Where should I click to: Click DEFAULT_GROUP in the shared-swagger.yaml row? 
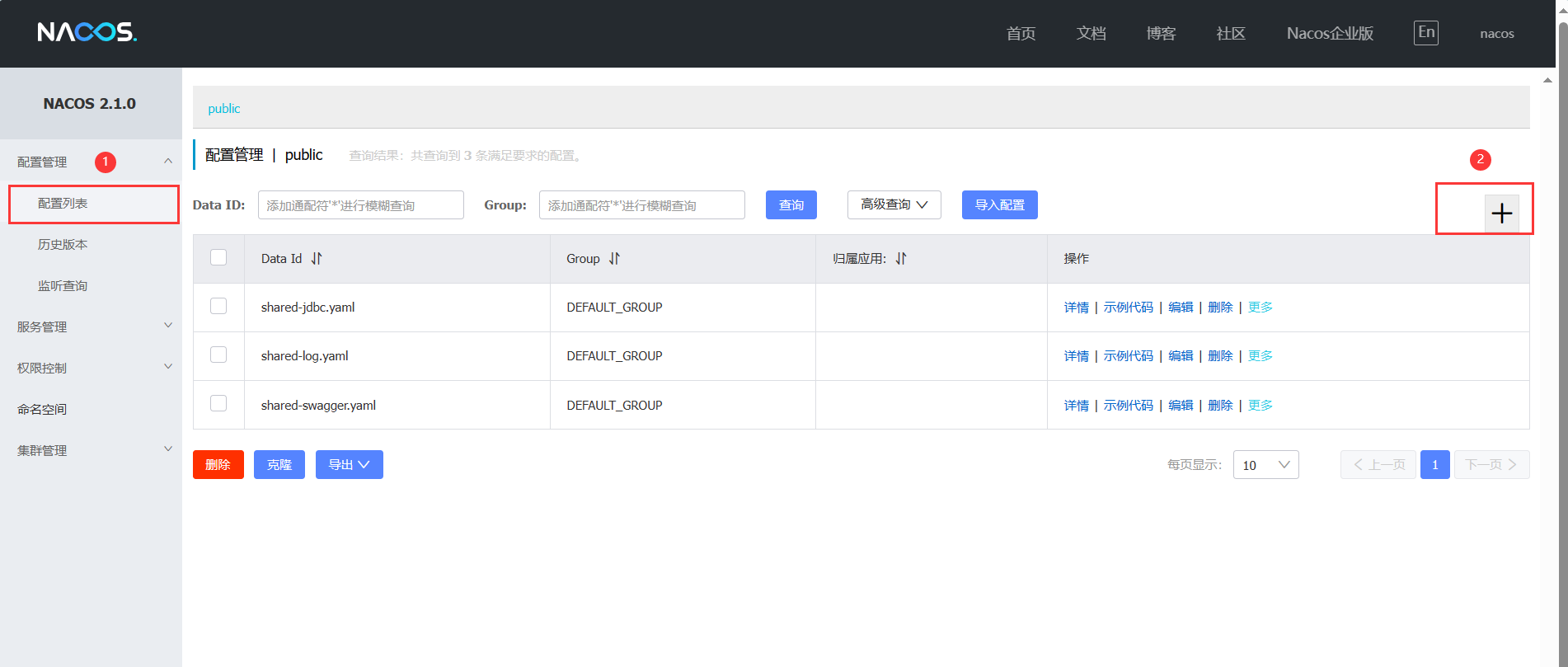(614, 406)
